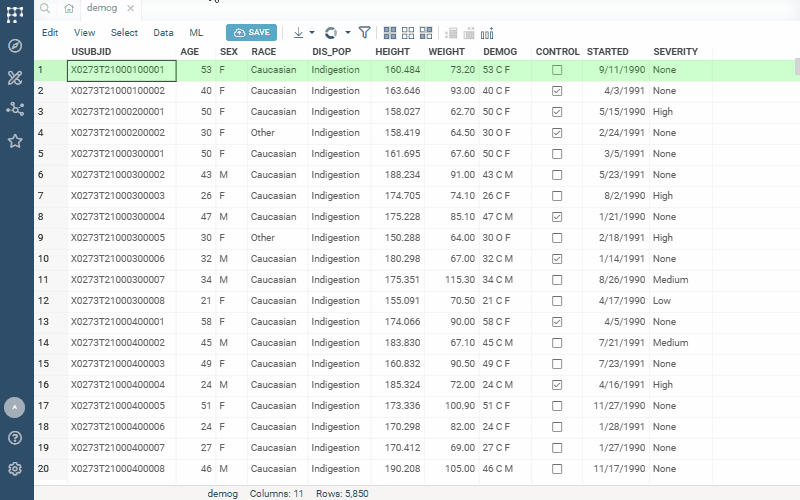Open the Data menu
This screenshot has height=500, width=800.
tap(163, 33)
